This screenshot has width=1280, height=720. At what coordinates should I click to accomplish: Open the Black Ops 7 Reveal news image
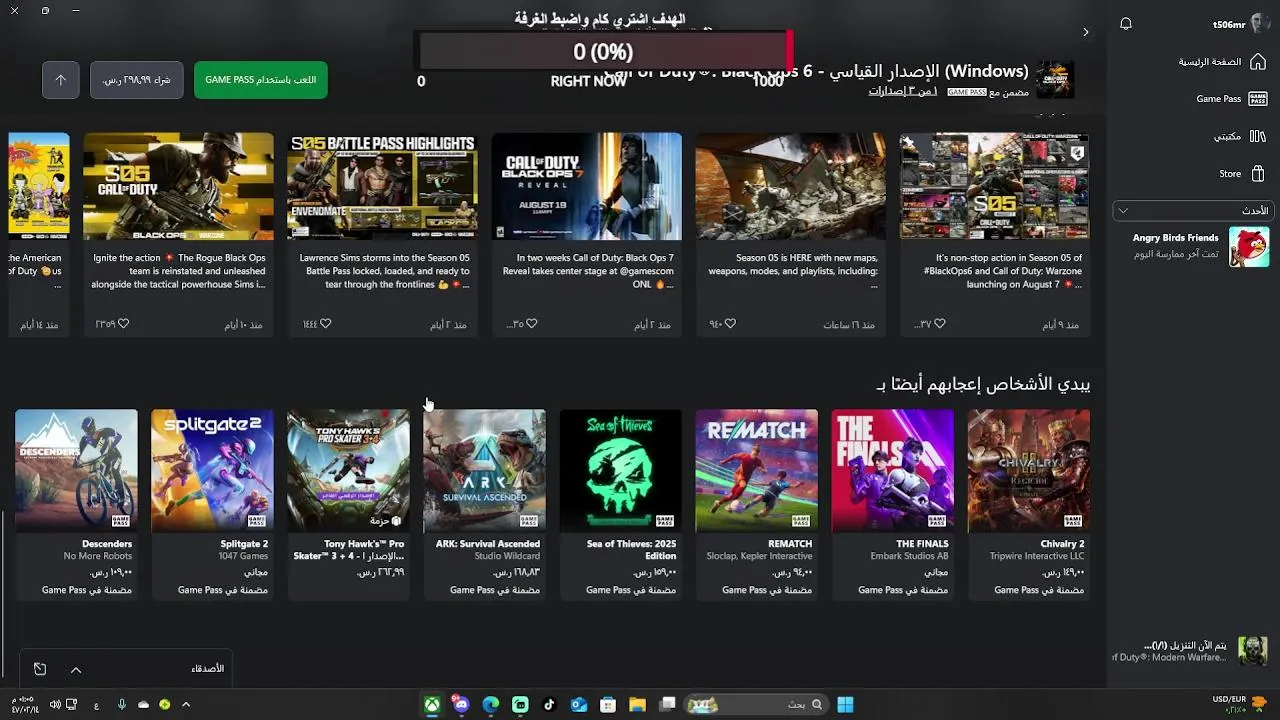[x=587, y=186]
